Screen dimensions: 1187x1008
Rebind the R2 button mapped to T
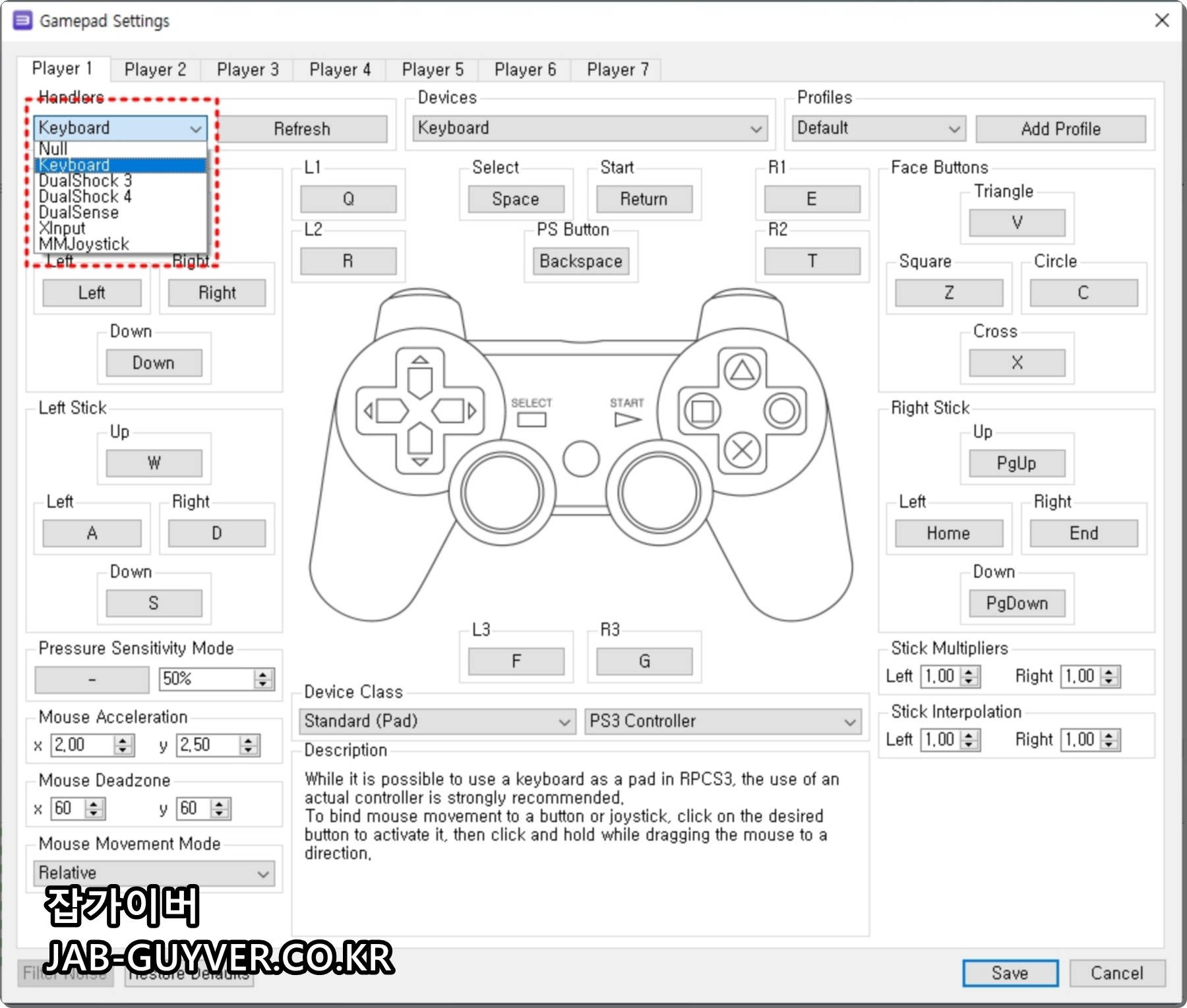coord(812,261)
